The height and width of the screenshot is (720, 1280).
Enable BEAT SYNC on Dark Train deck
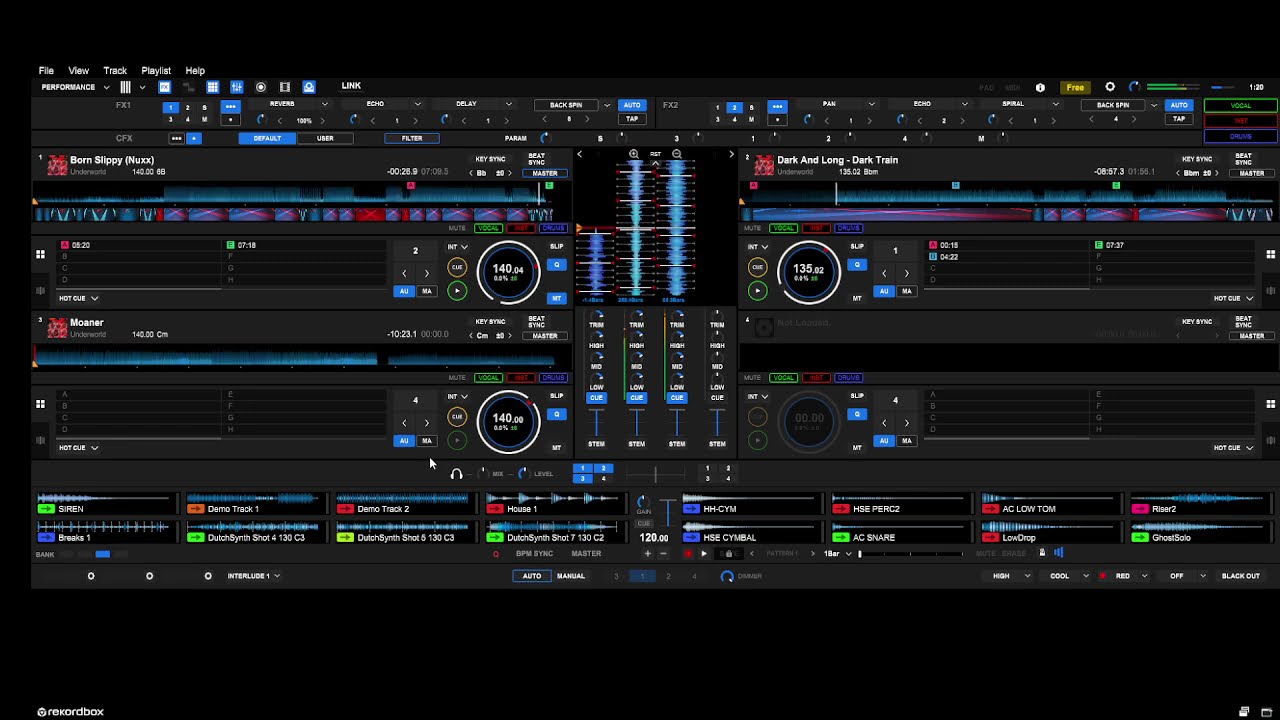(1243, 160)
